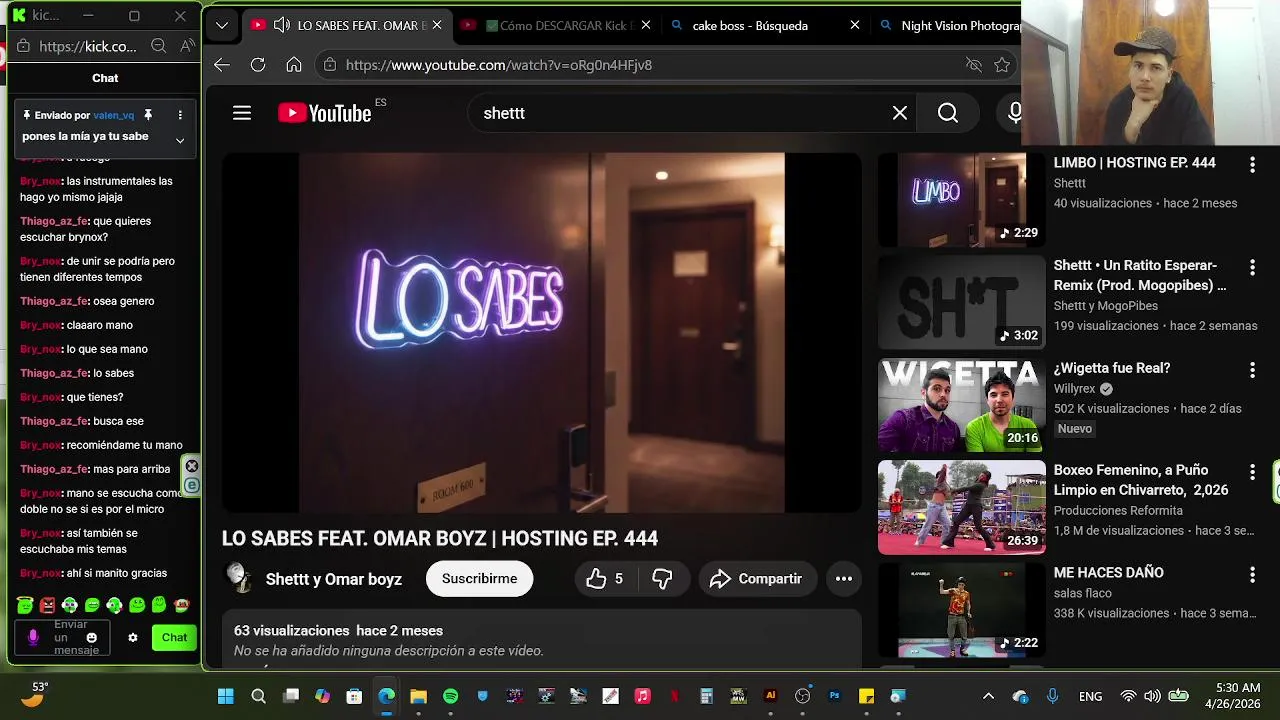Viewport: 1280px width, 720px height.
Task: Open Shettt y Omar boyz channel
Action: click(334, 579)
